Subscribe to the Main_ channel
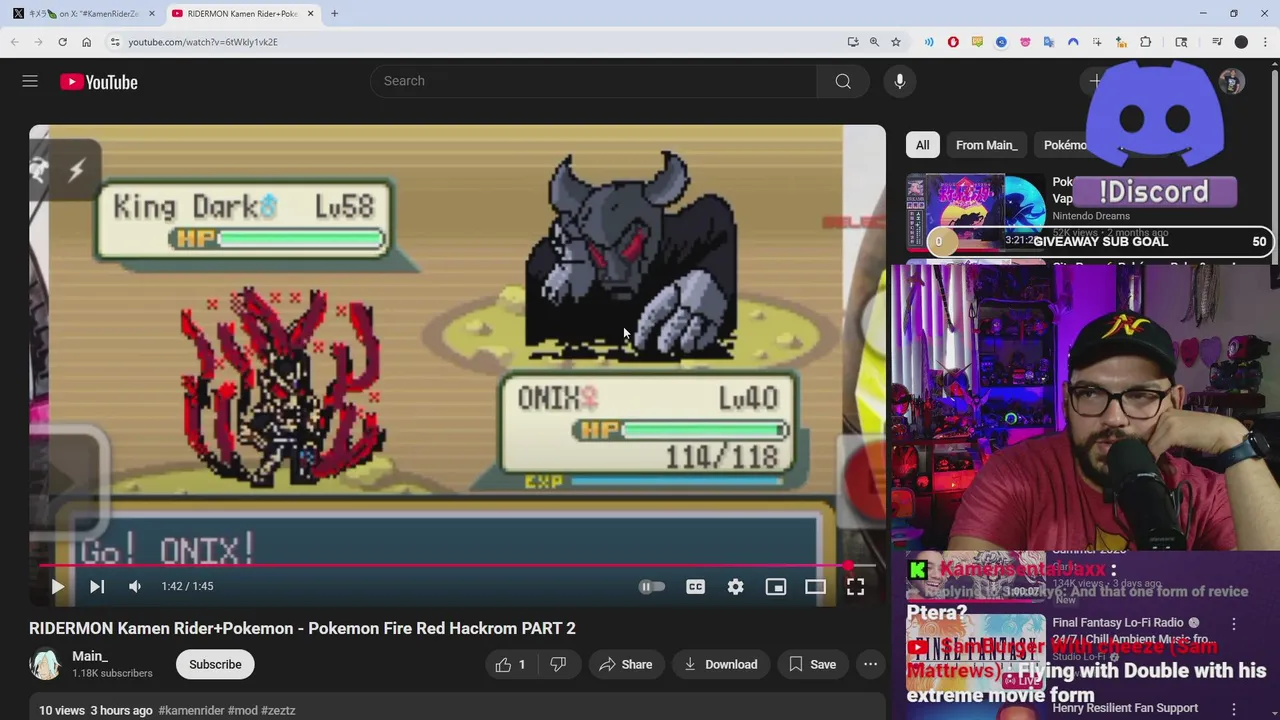Image resolution: width=1280 pixels, height=720 pixels. pyautogui.click(x=215, y=664)
